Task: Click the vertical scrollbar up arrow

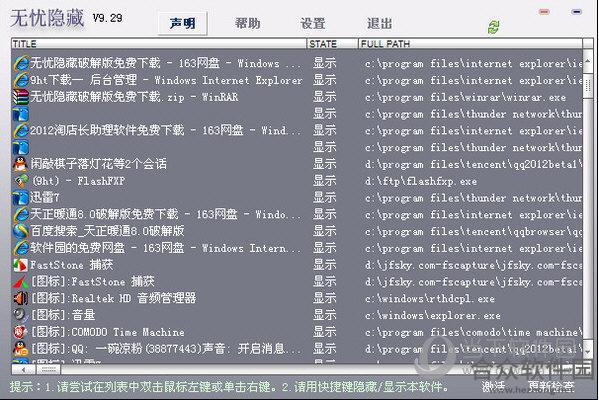Action: [588, 61]
